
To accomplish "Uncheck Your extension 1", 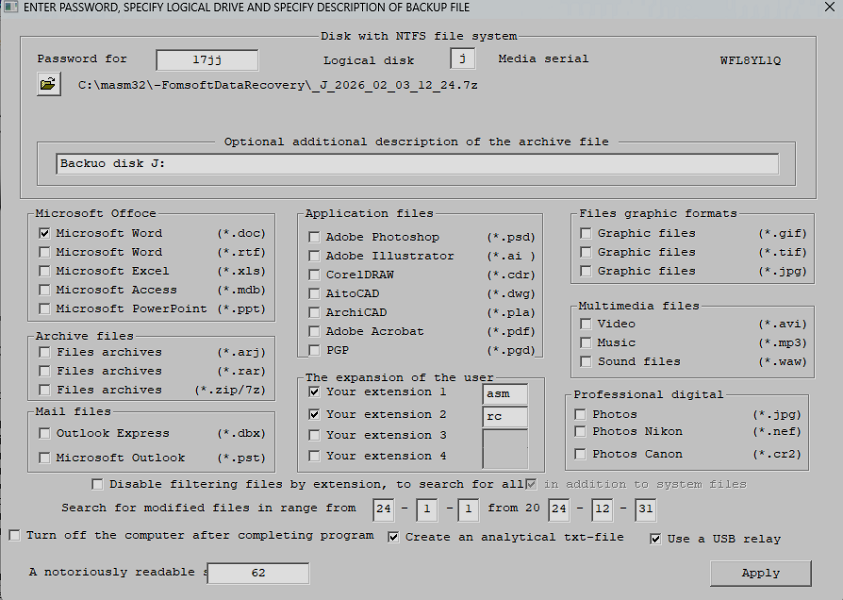I will click(314, 392).
